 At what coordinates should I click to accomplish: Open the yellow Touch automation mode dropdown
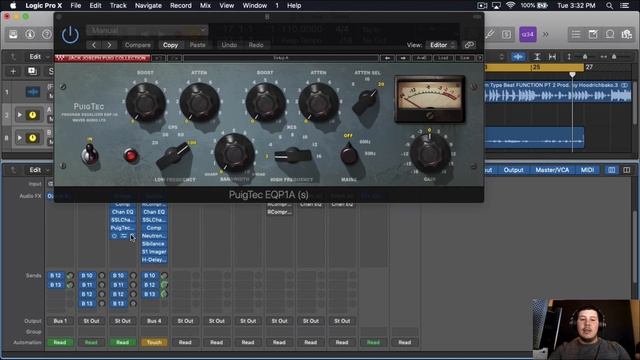(x=154, y=342)
